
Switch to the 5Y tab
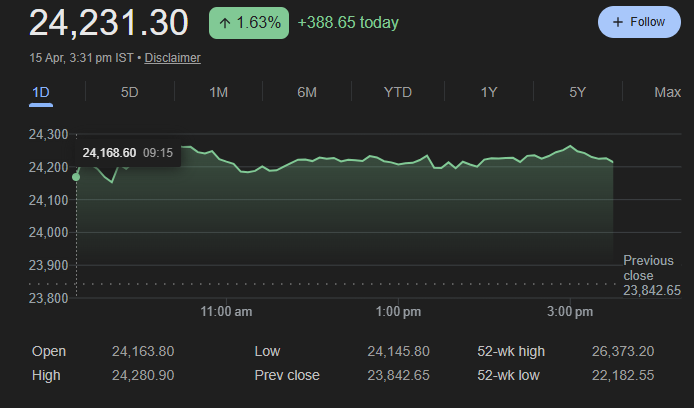coord(577,93)
